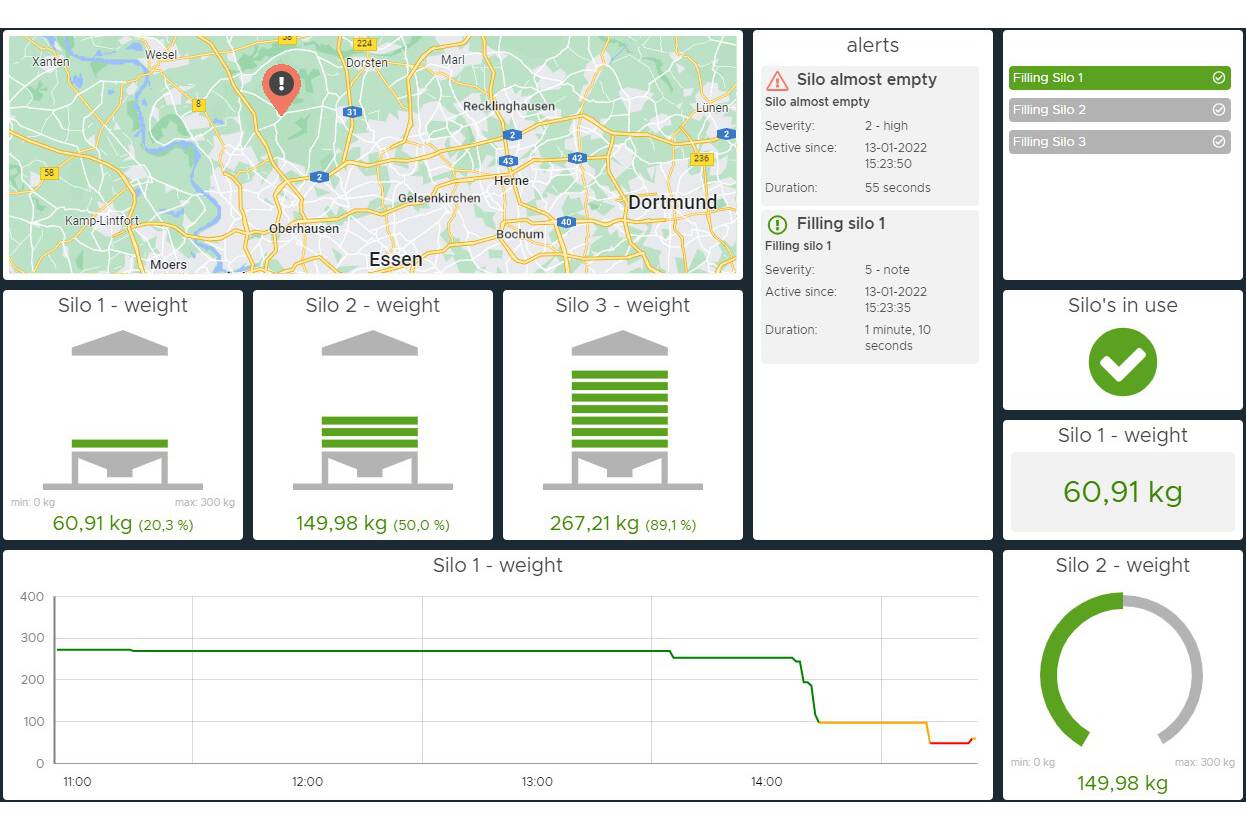
Task: Click the red segment of the weight chart line
Action: pos(949,743)
